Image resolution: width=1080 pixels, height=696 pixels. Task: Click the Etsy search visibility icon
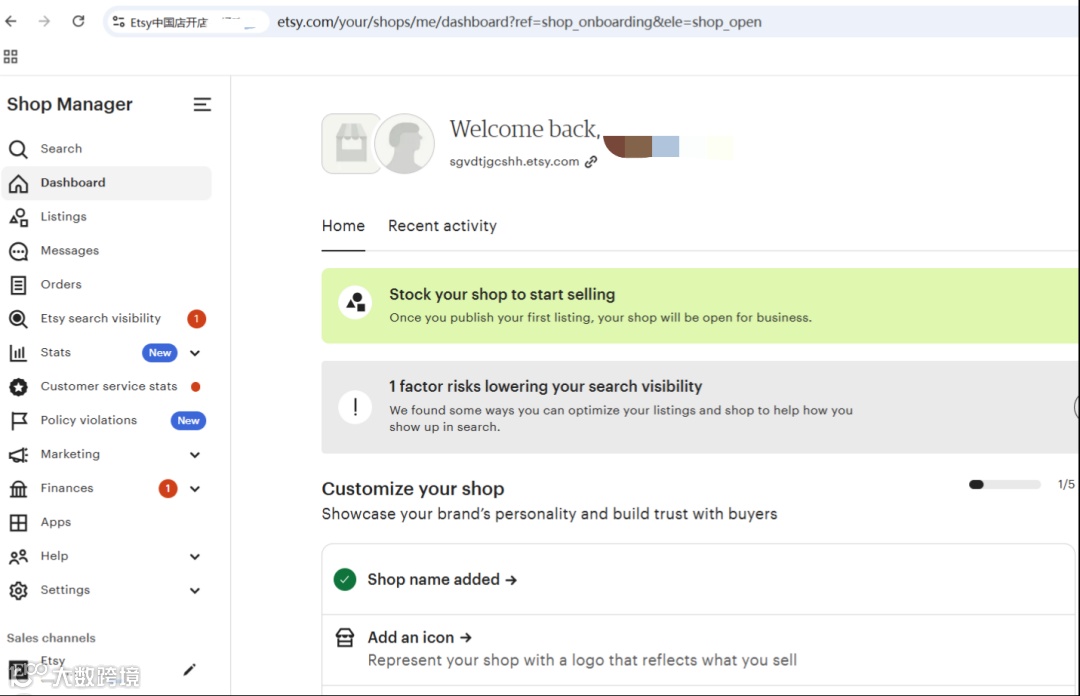click(18, 318)
